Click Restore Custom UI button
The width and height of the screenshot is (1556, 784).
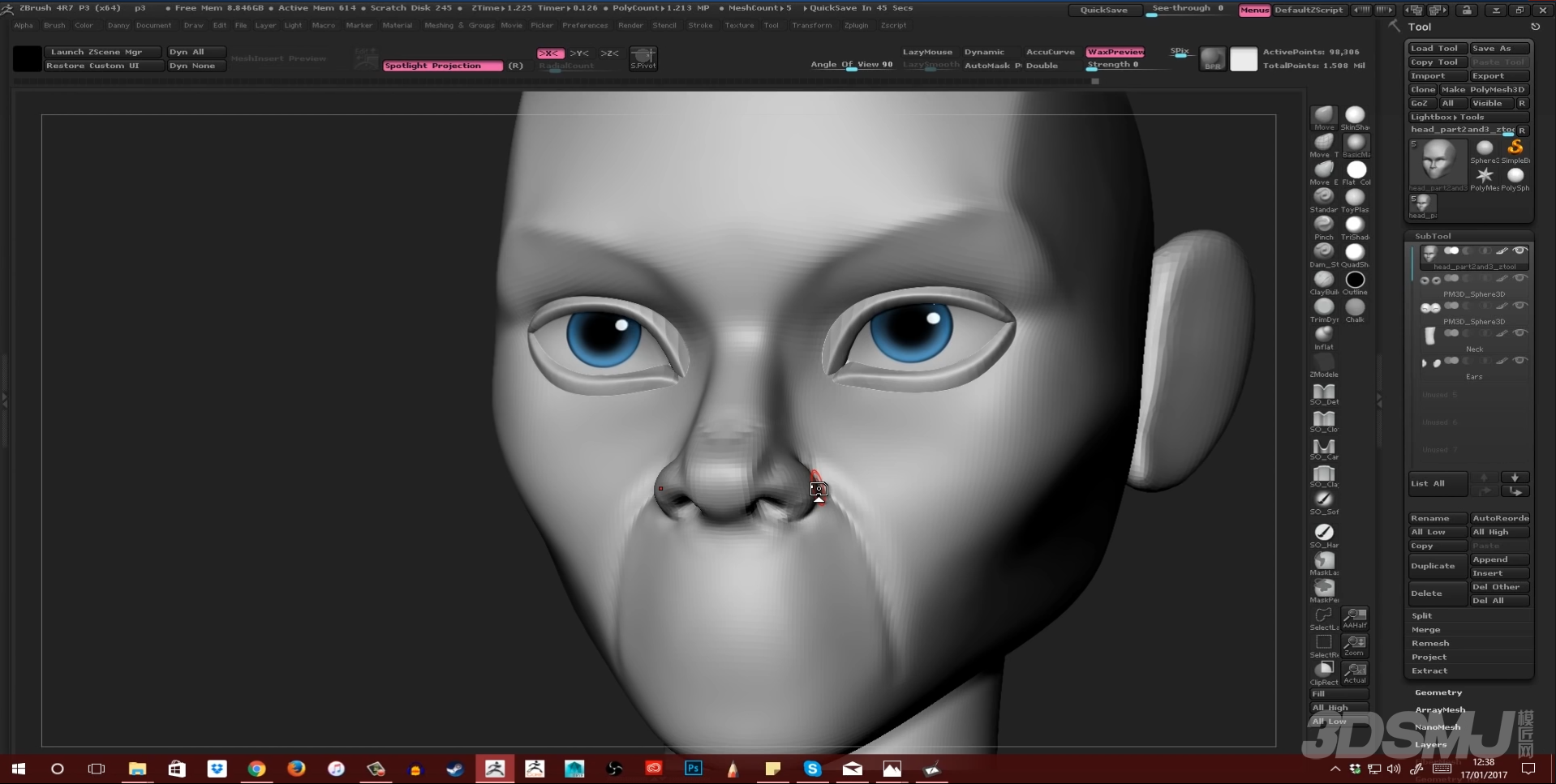tap(103, 66)
